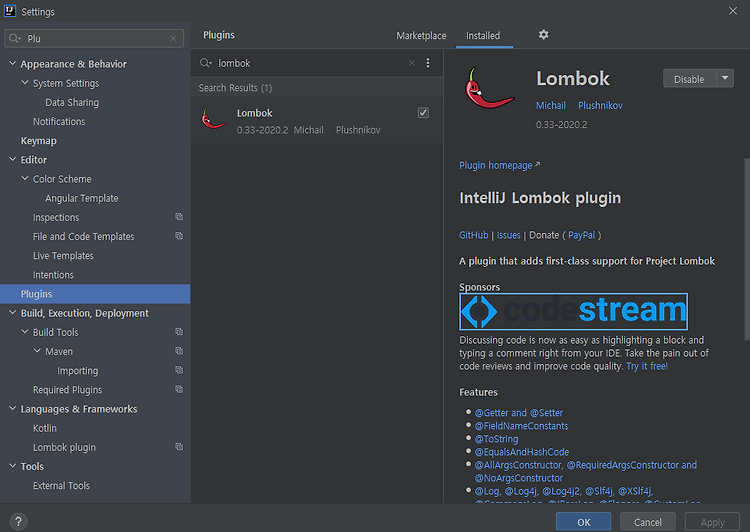Click the Michail author link
The width and height of the screenshot is (750, 532).
pyautogui.click(x=551, y=105)
